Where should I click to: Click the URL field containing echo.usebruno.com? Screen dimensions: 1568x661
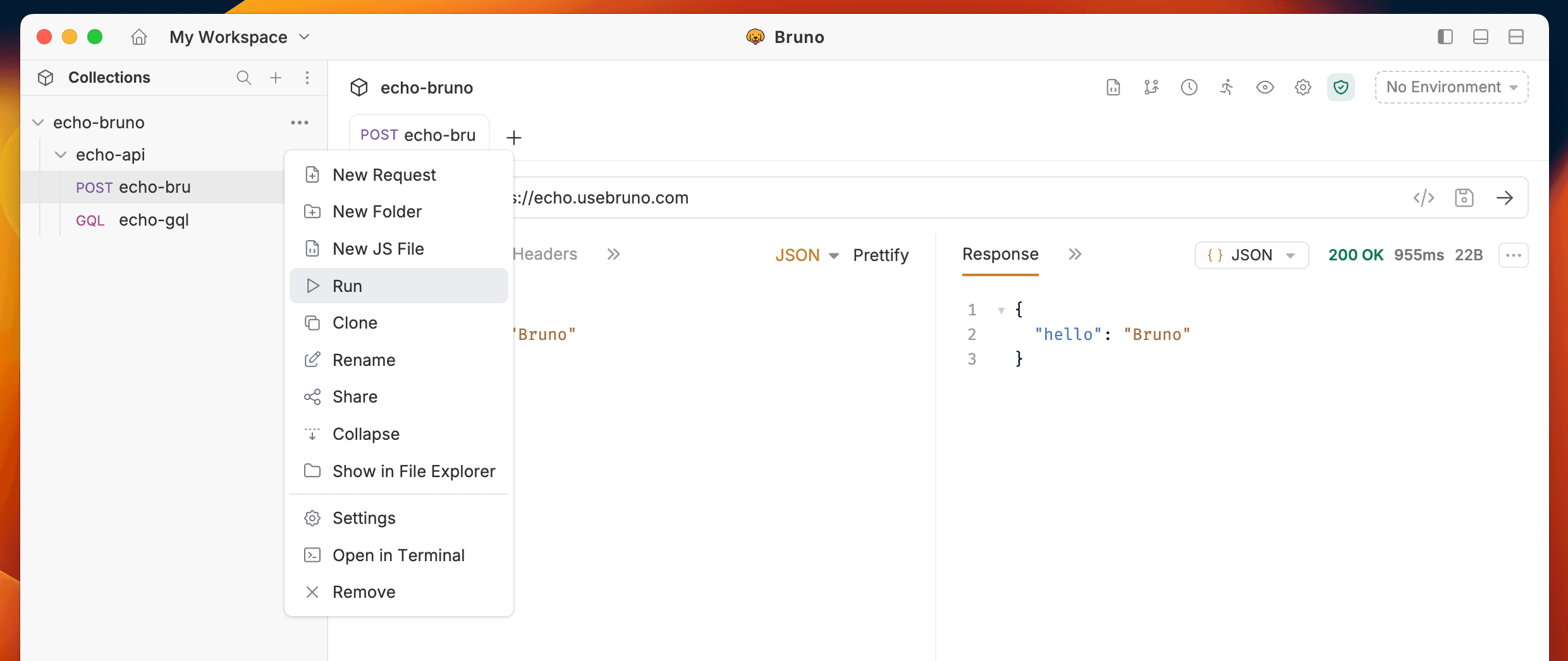tap(885, 198)
